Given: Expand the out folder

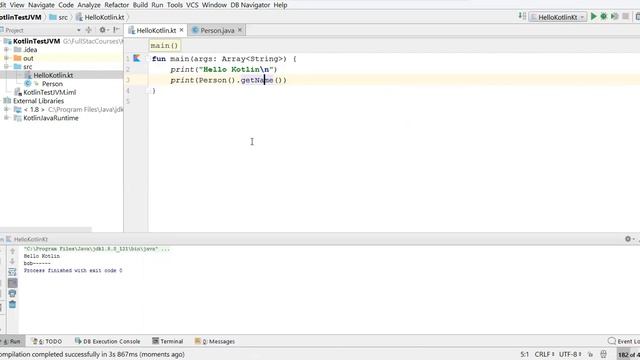Looking at the screenshot, I should pos(6,58).
